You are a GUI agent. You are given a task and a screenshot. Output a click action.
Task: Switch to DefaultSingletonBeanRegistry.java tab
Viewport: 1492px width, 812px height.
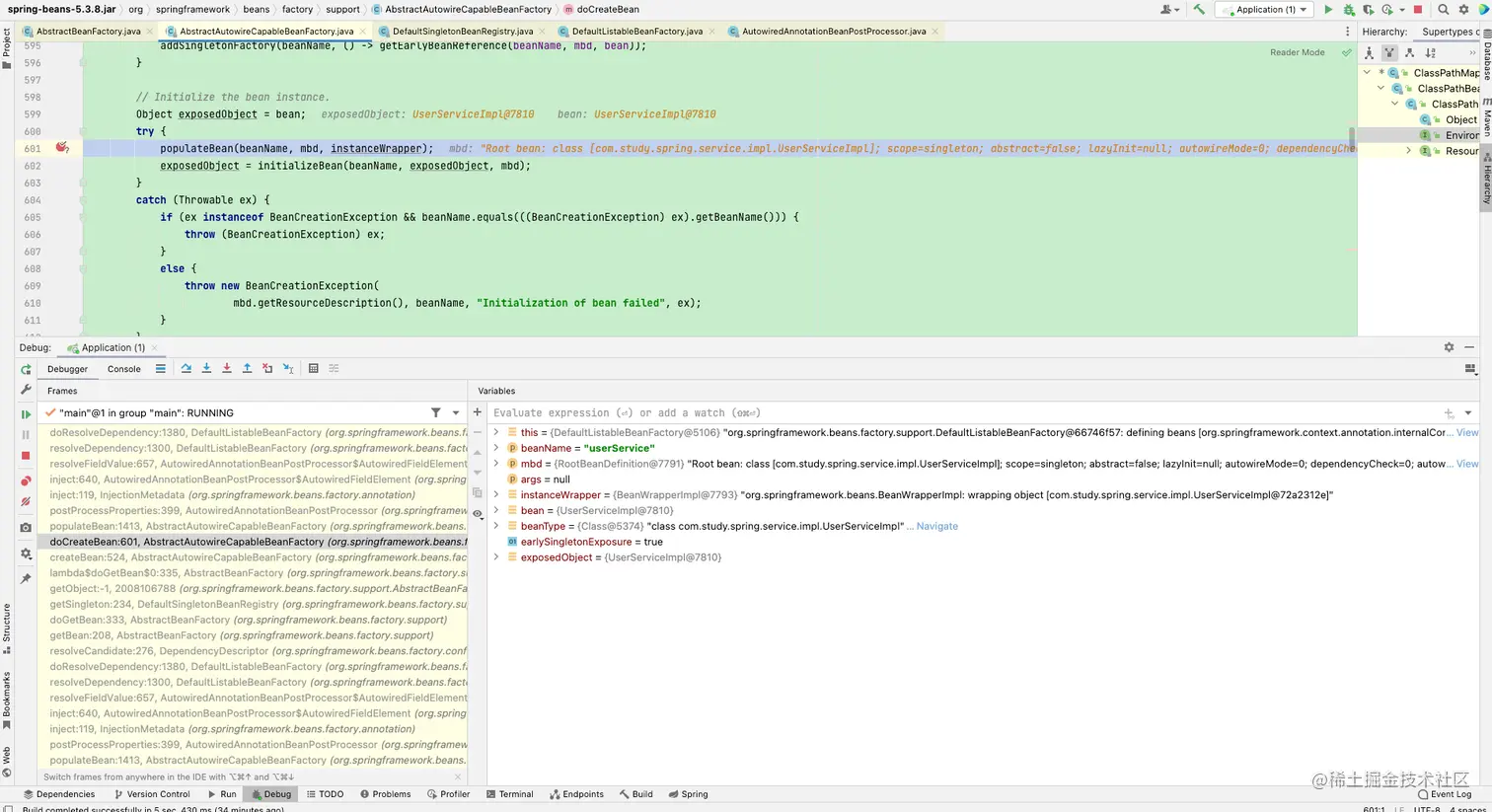463,32
